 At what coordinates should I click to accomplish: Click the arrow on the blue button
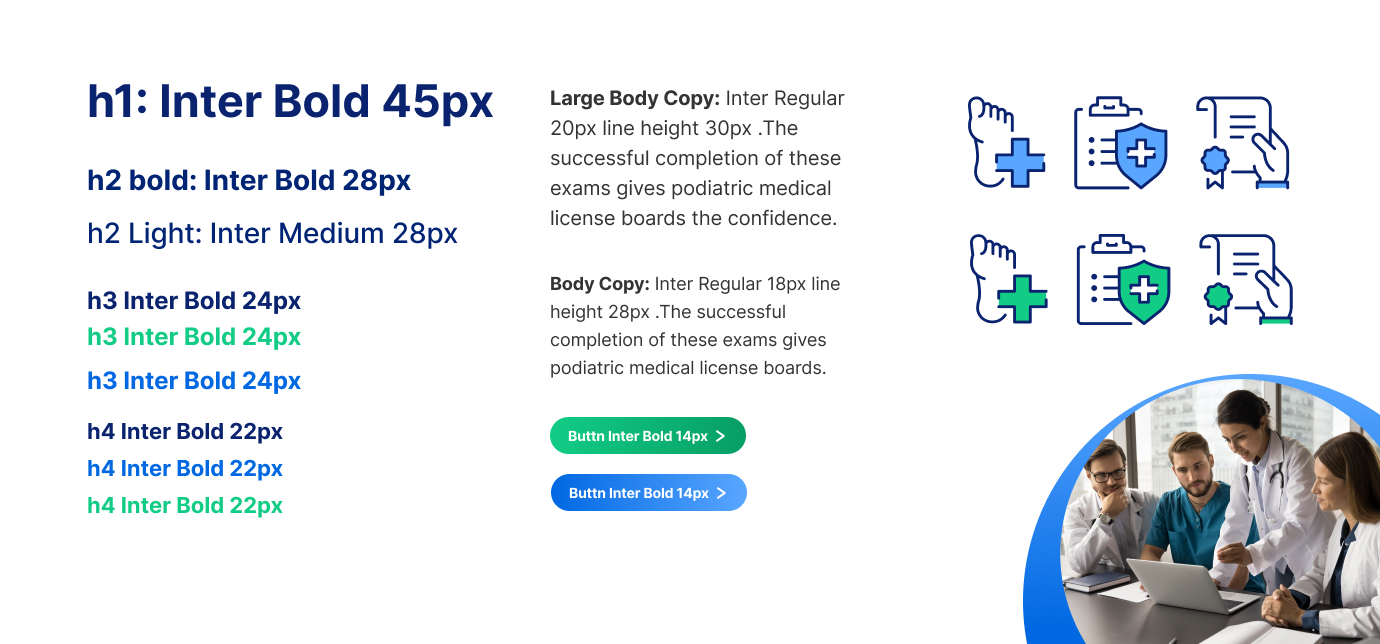(722, 493)
